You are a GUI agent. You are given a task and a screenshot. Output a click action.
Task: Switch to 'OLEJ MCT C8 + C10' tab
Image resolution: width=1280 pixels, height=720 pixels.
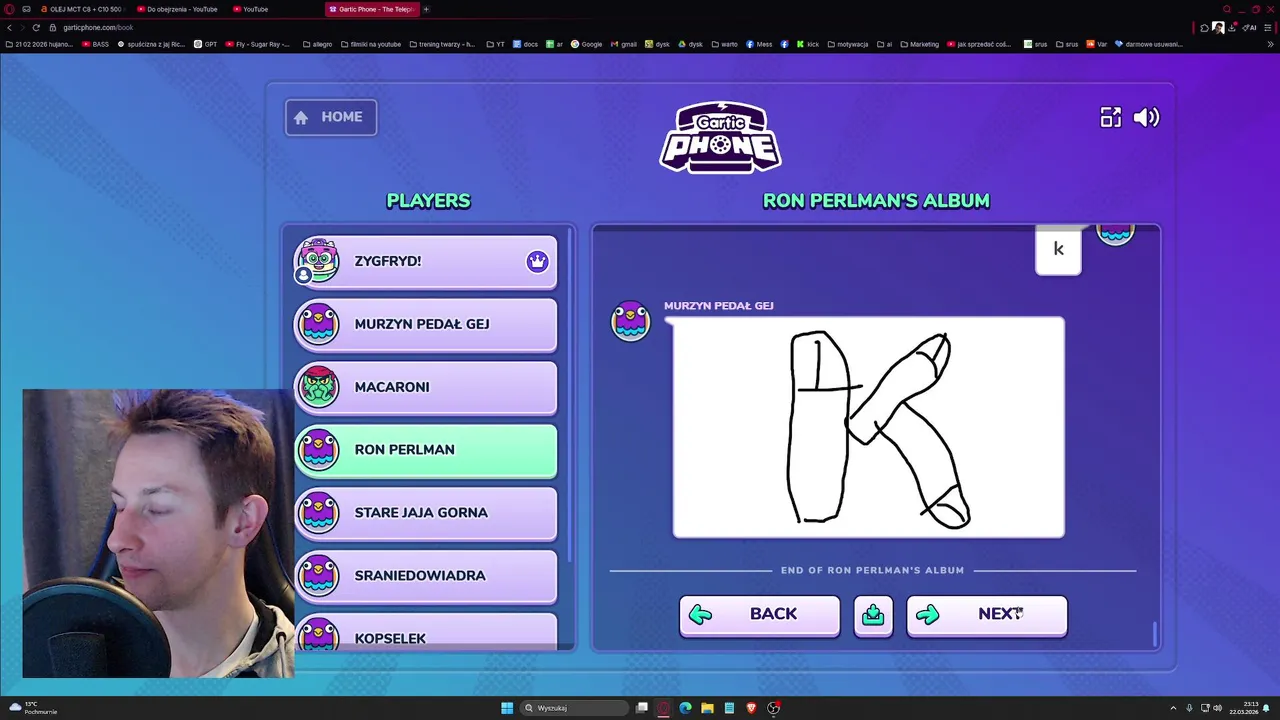point(80,9)
